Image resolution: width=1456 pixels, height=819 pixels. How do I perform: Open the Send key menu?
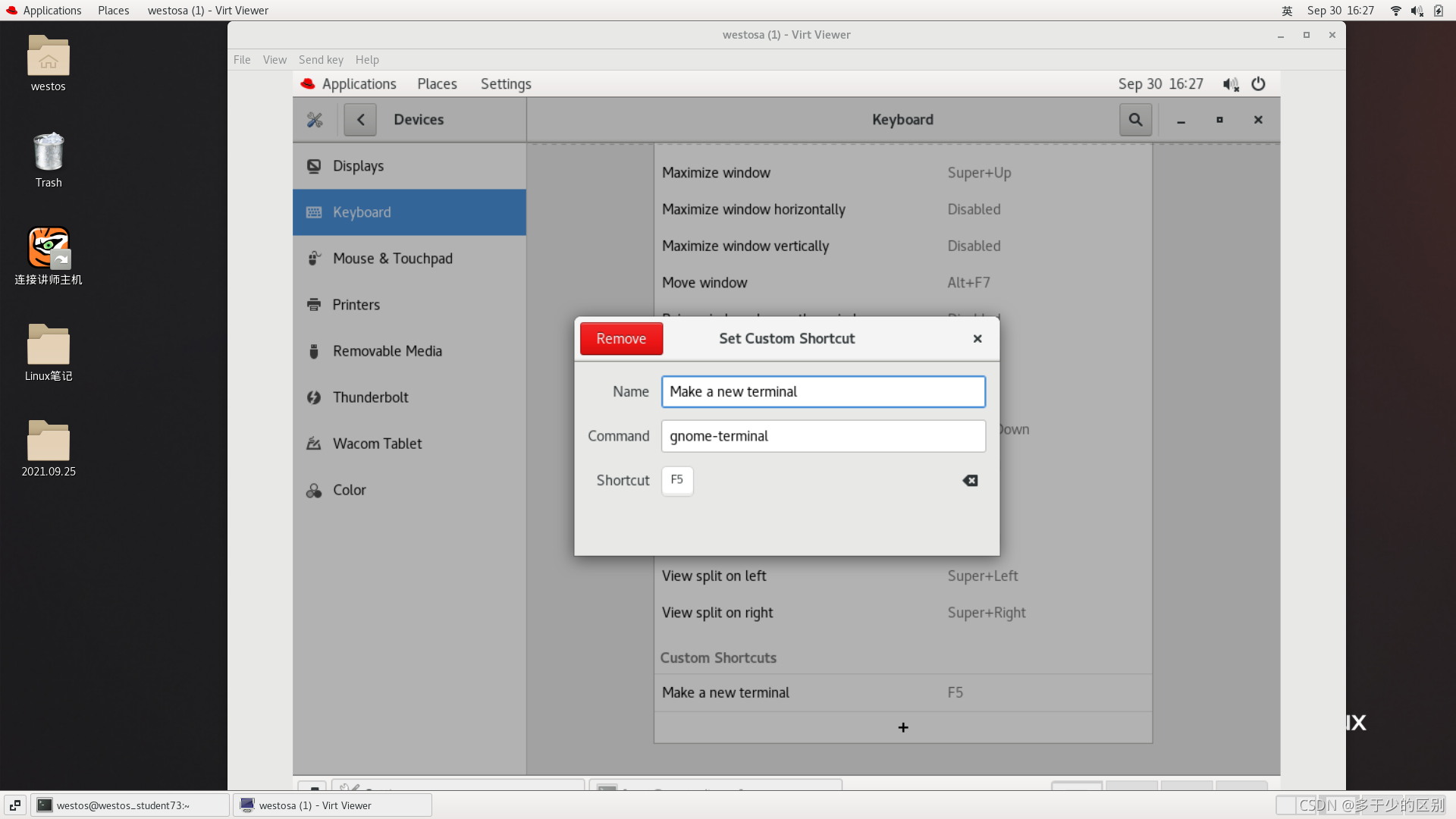tap(321, 60)
